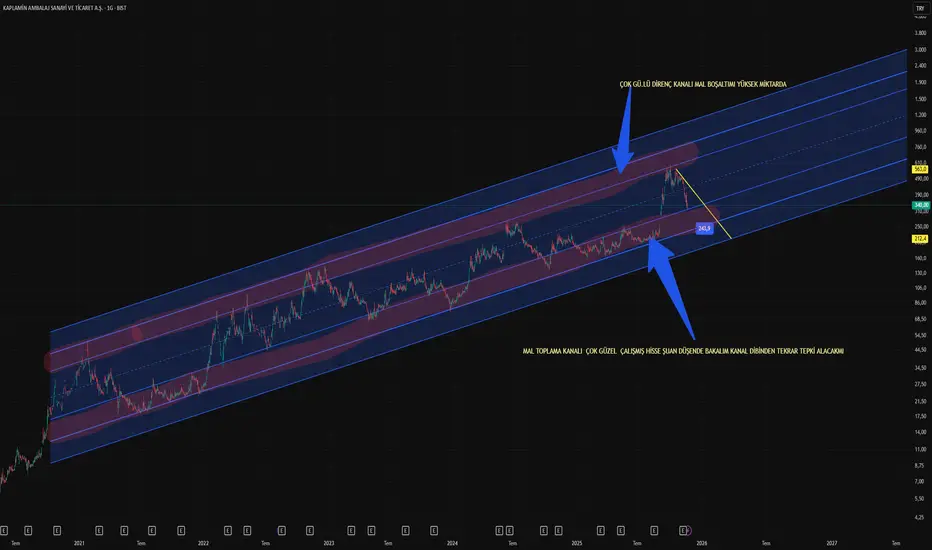The height and width of the screenshot is (550, 932).
Task: Click the blue 243,9 price tag on chart
Action: coord(704,228)
